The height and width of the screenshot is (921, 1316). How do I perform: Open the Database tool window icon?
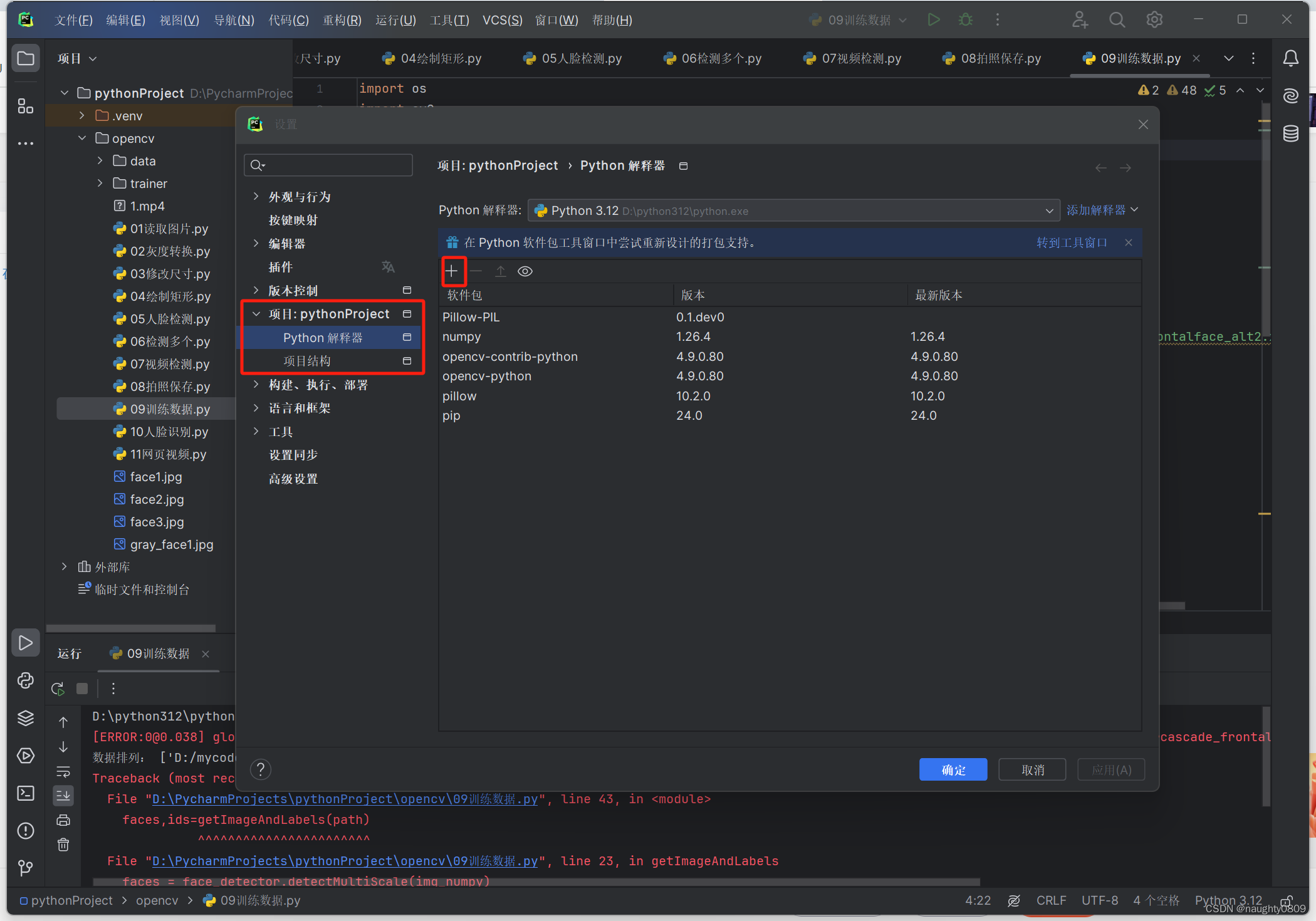point(1290,133)
